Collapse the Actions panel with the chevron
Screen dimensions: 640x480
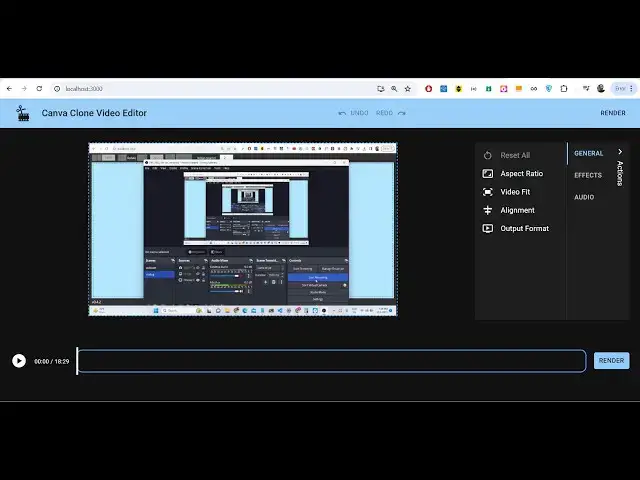(x=620, y=152)
